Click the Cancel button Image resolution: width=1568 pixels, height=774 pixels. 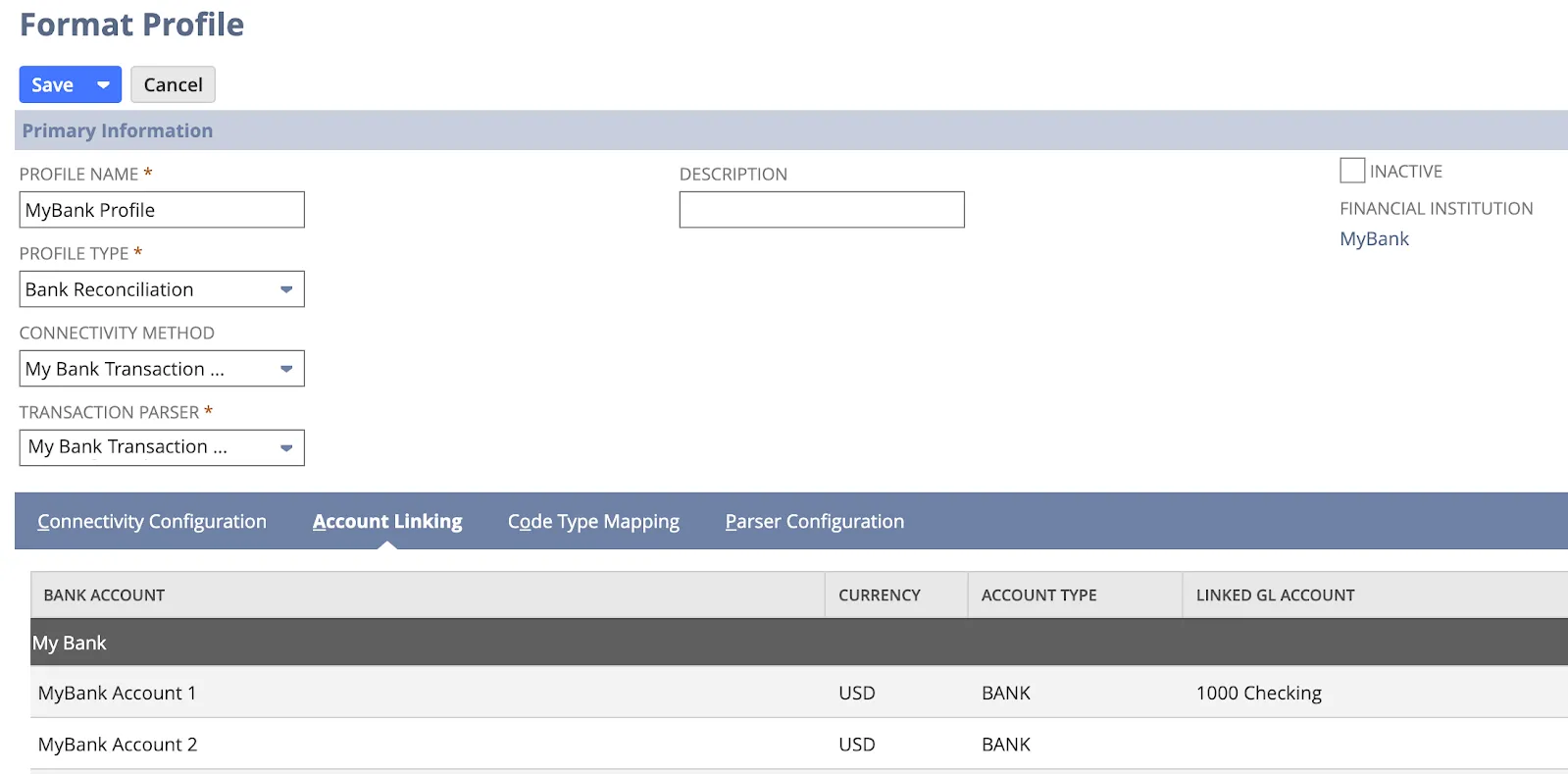tap(173, 84)
